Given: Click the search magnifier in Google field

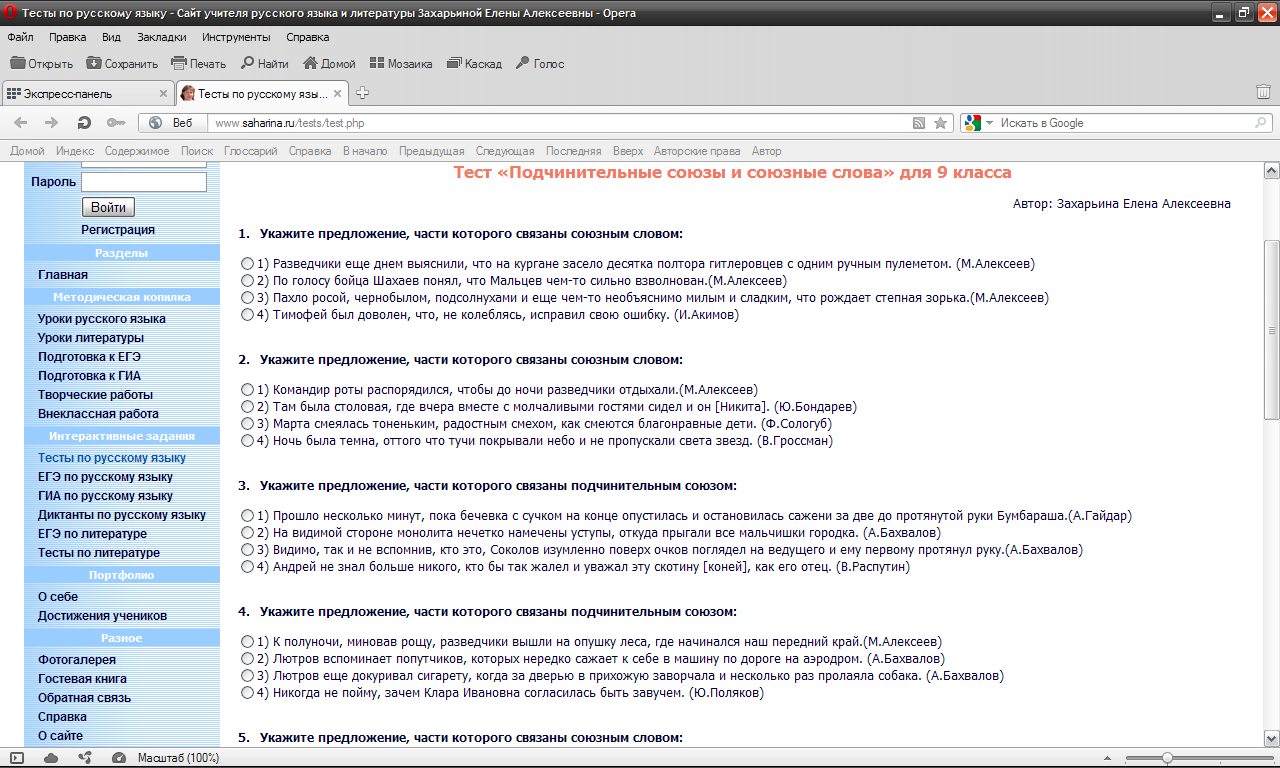Looking at the screenshot, I should point(1261,123).
